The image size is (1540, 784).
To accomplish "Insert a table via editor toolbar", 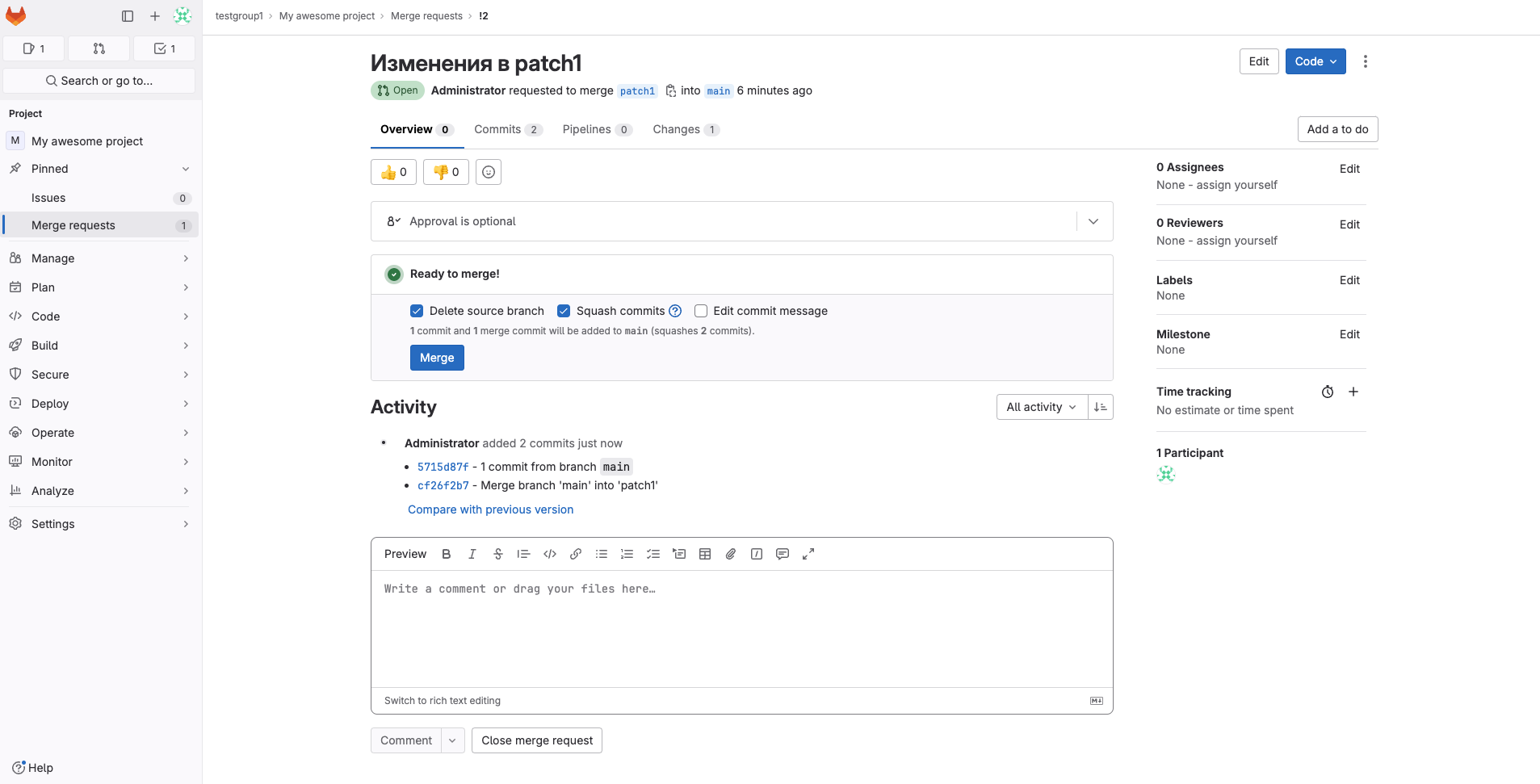I will tap(705, 554).
